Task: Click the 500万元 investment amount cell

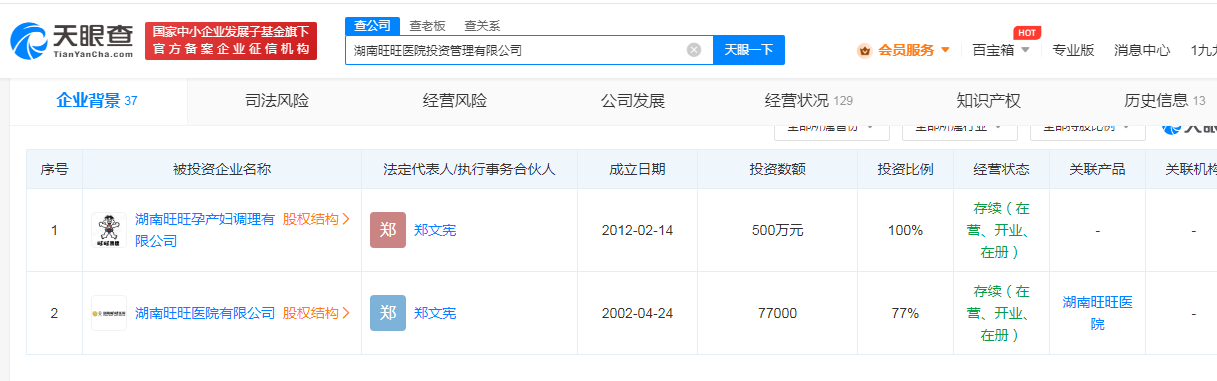Action: pyautogui.click(x=777, y=230)
